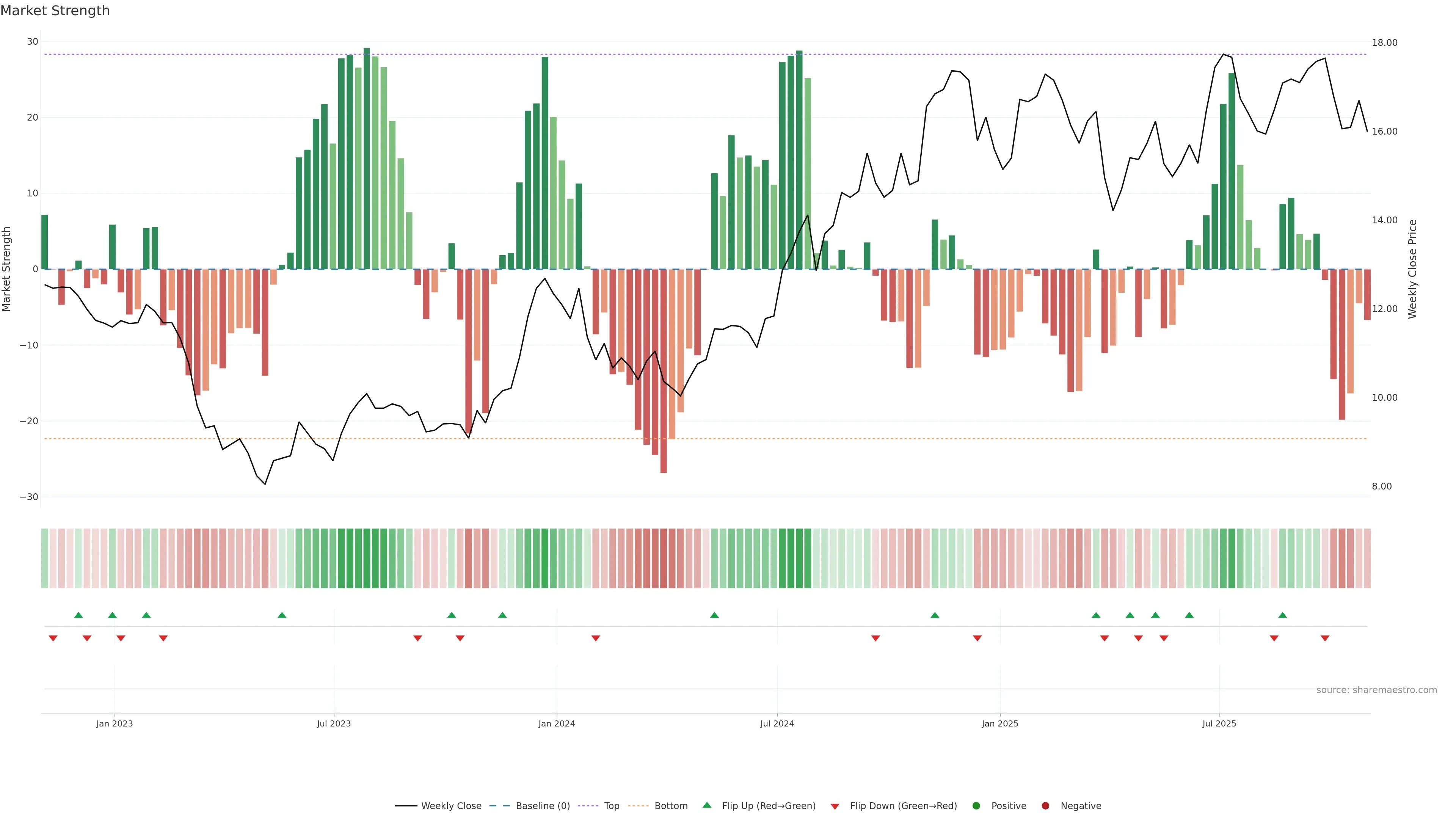This screenshot has width=1456, height=819.
Task: Click the first green flip-up triangle marker
Action: click(78, 615)
